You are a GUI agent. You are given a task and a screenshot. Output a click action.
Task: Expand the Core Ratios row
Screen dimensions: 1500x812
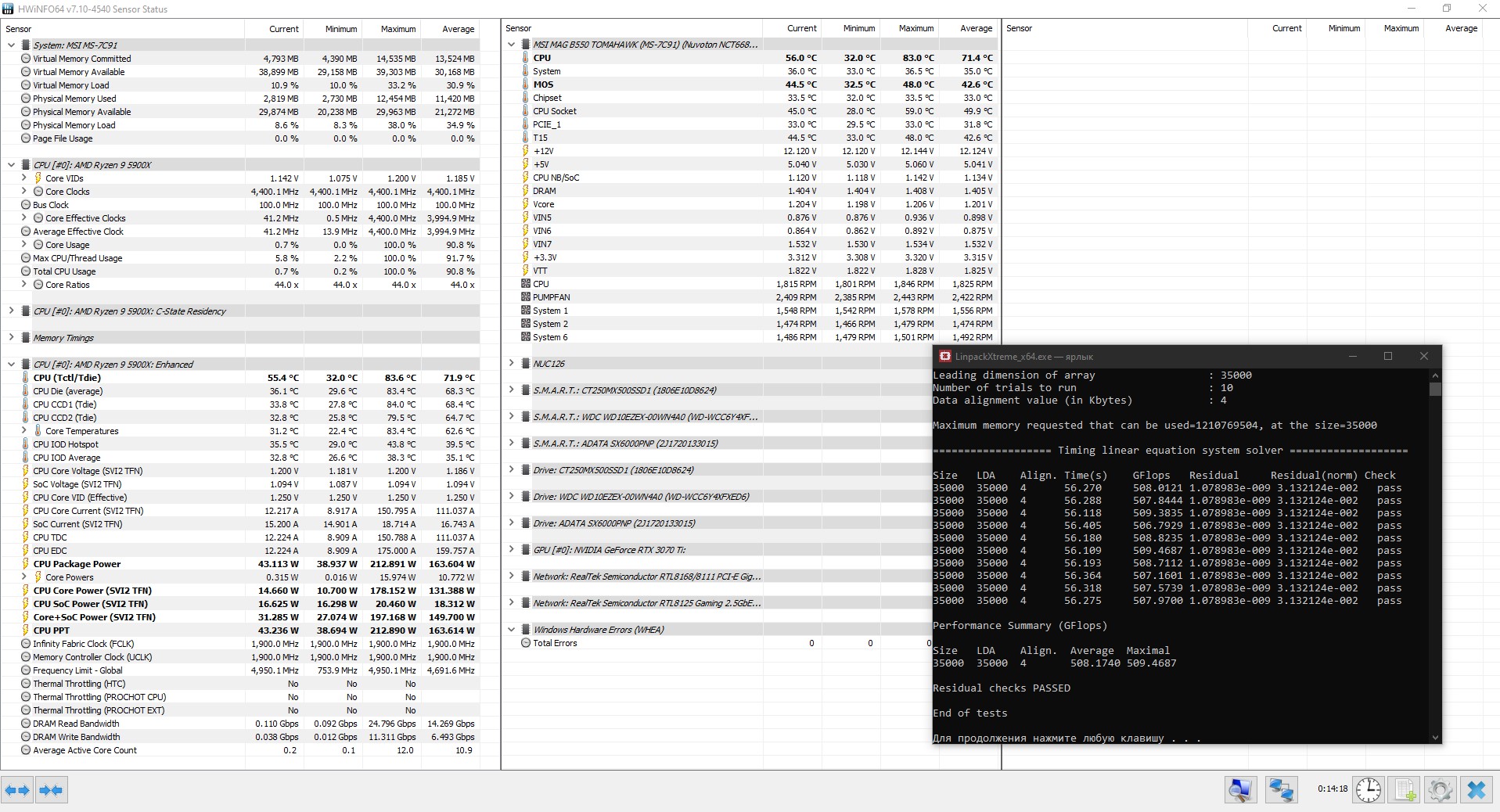(24, 285)
